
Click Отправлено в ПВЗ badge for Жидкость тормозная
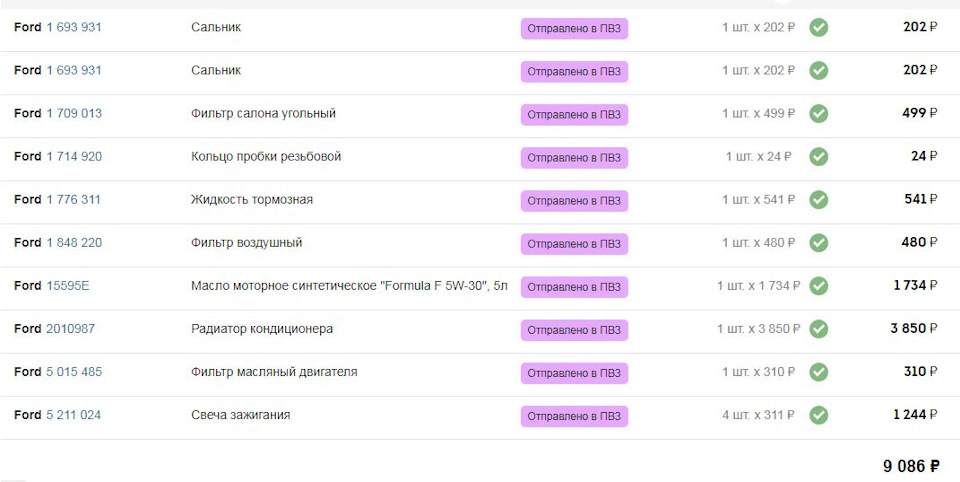click(574, 201)
